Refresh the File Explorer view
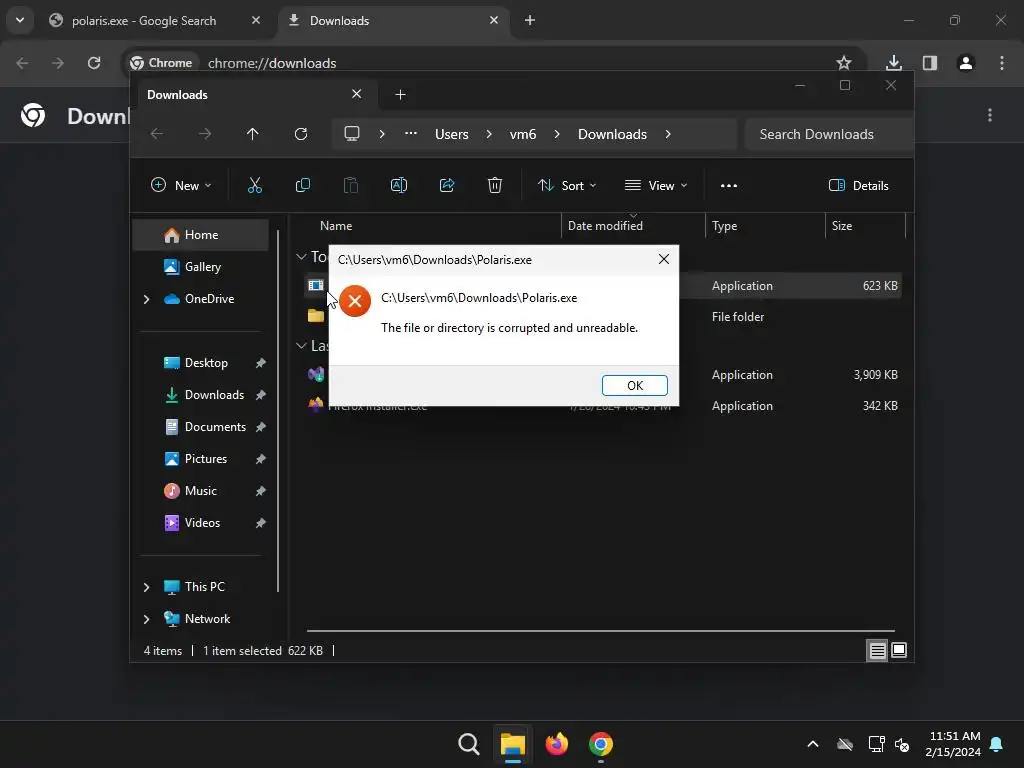1024x768 pixels. 300,134
